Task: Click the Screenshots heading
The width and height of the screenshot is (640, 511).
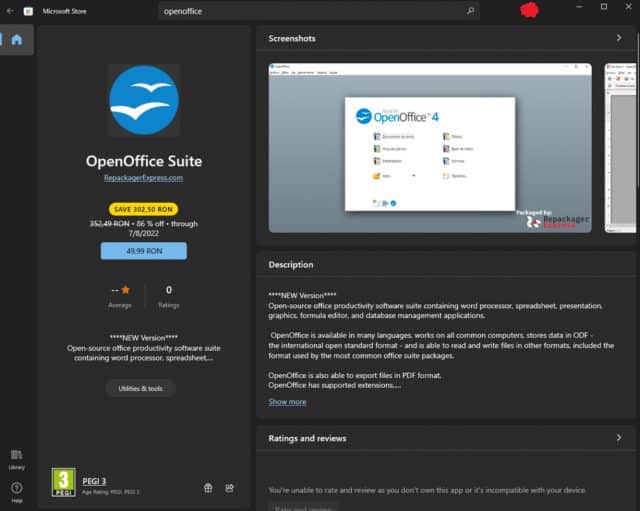Action: [292, 38]
